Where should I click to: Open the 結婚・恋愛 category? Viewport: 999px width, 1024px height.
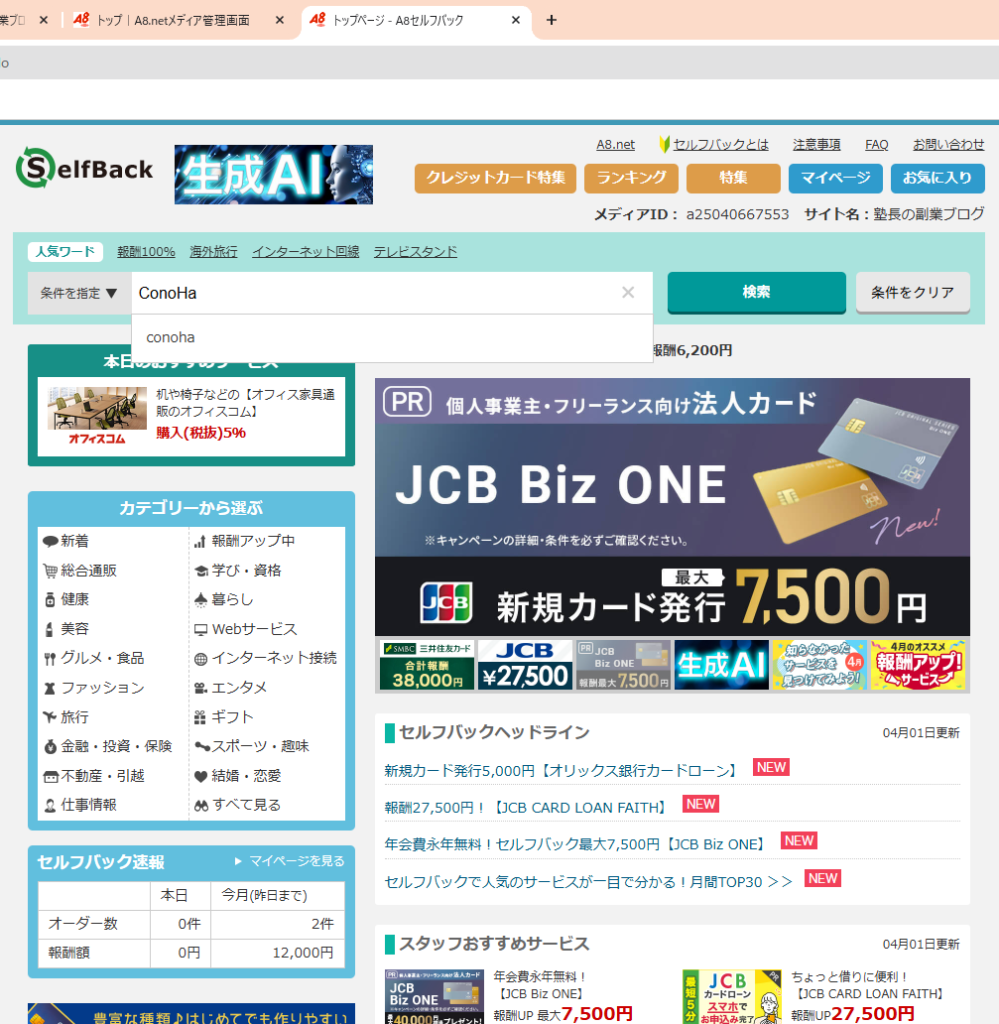click(238, 775)
